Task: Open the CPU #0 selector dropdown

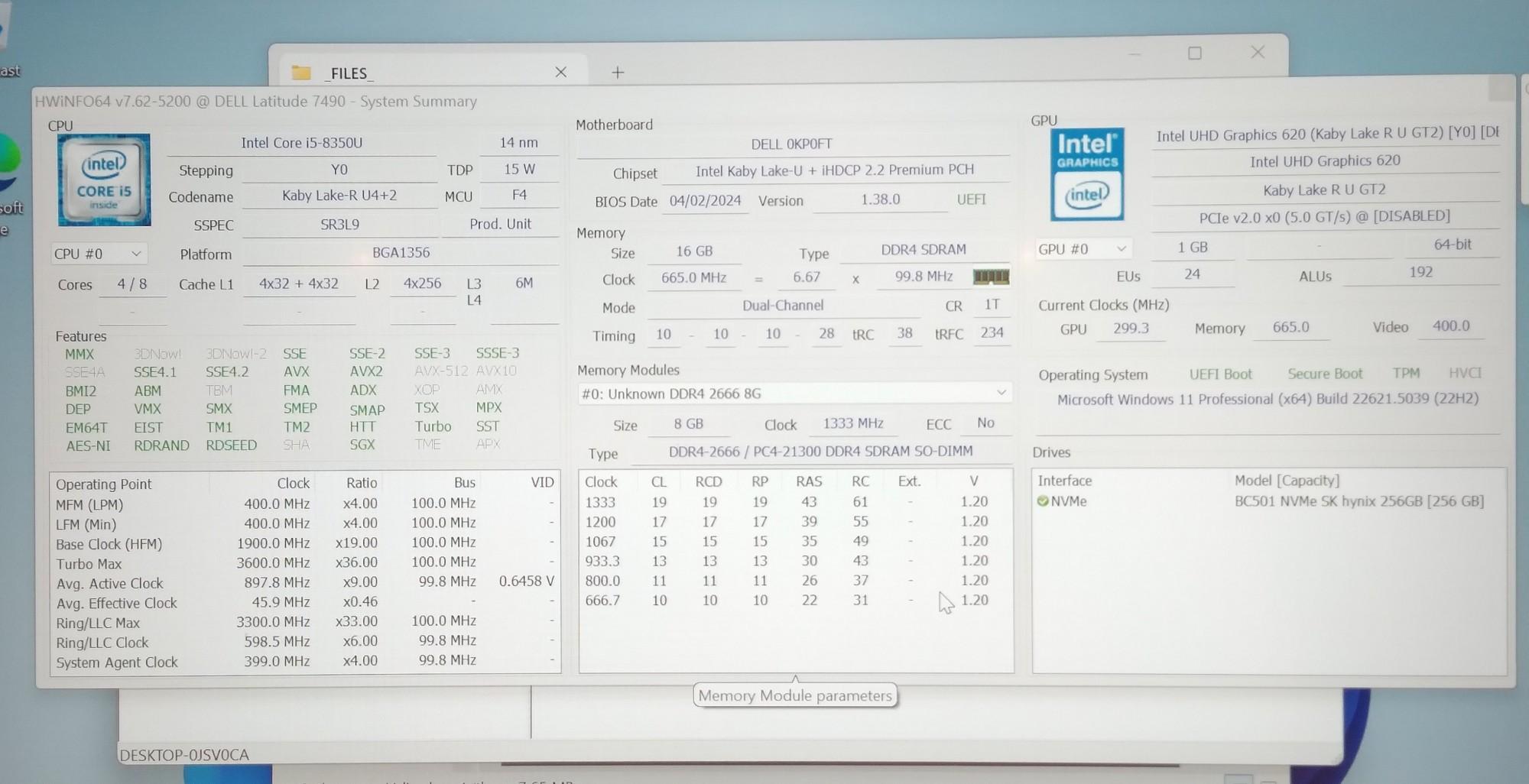Action: pos(99,254)
